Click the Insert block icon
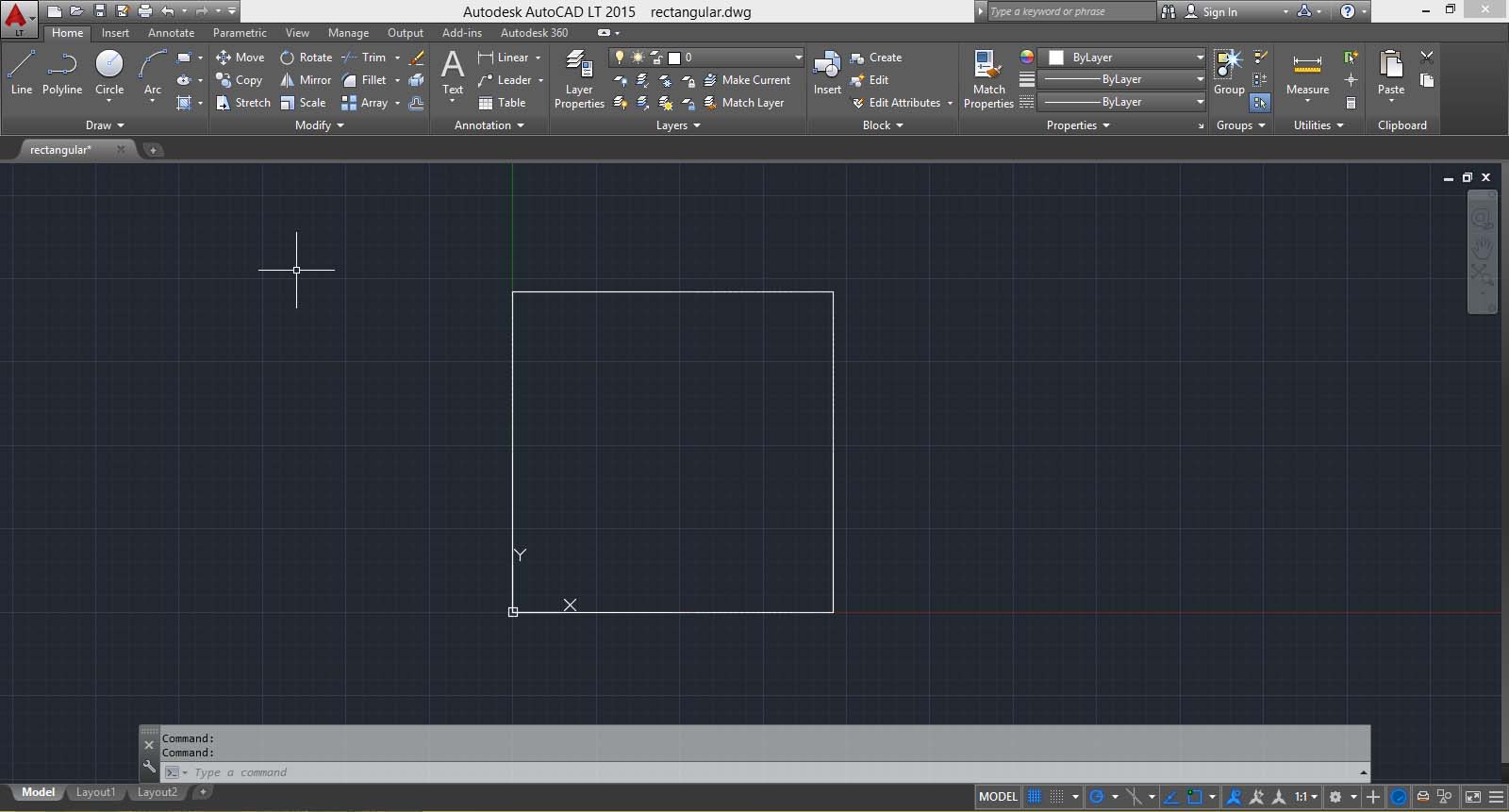The width and height of the screenshot is (1509, 812). (827, 74)
